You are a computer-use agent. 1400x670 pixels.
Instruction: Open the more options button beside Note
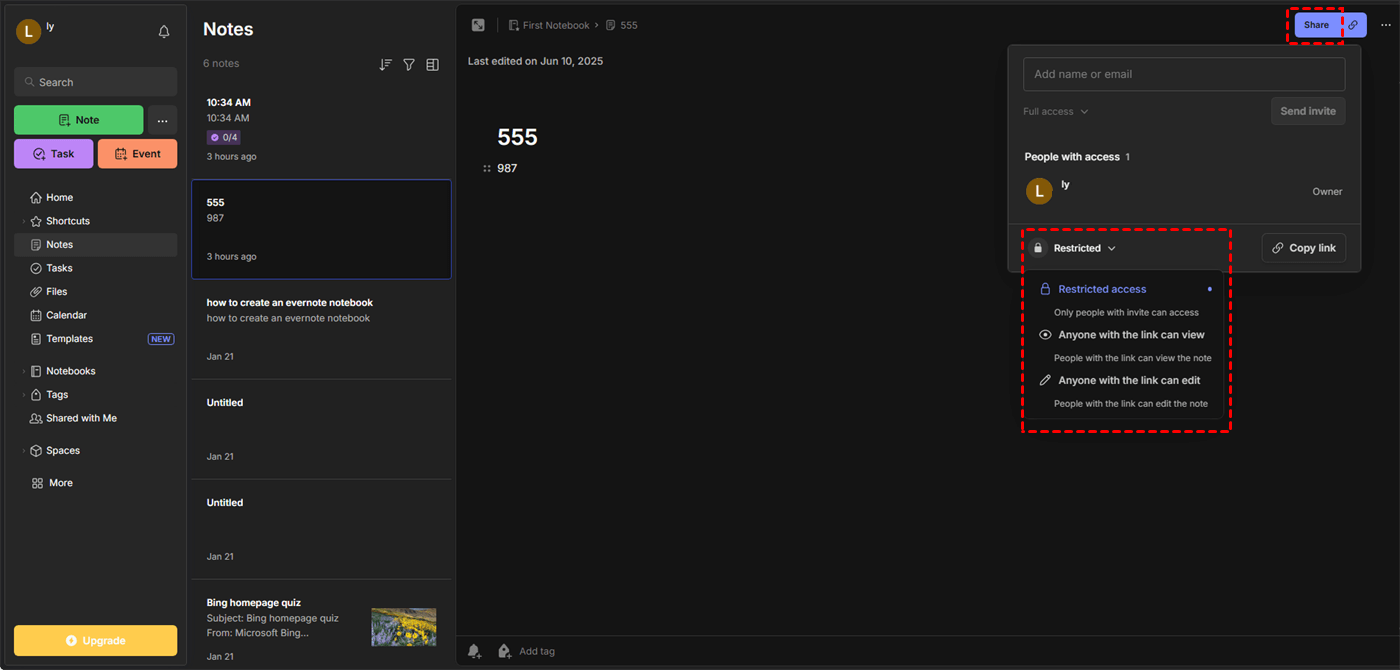pyautogui.click(x=162, y=120)
